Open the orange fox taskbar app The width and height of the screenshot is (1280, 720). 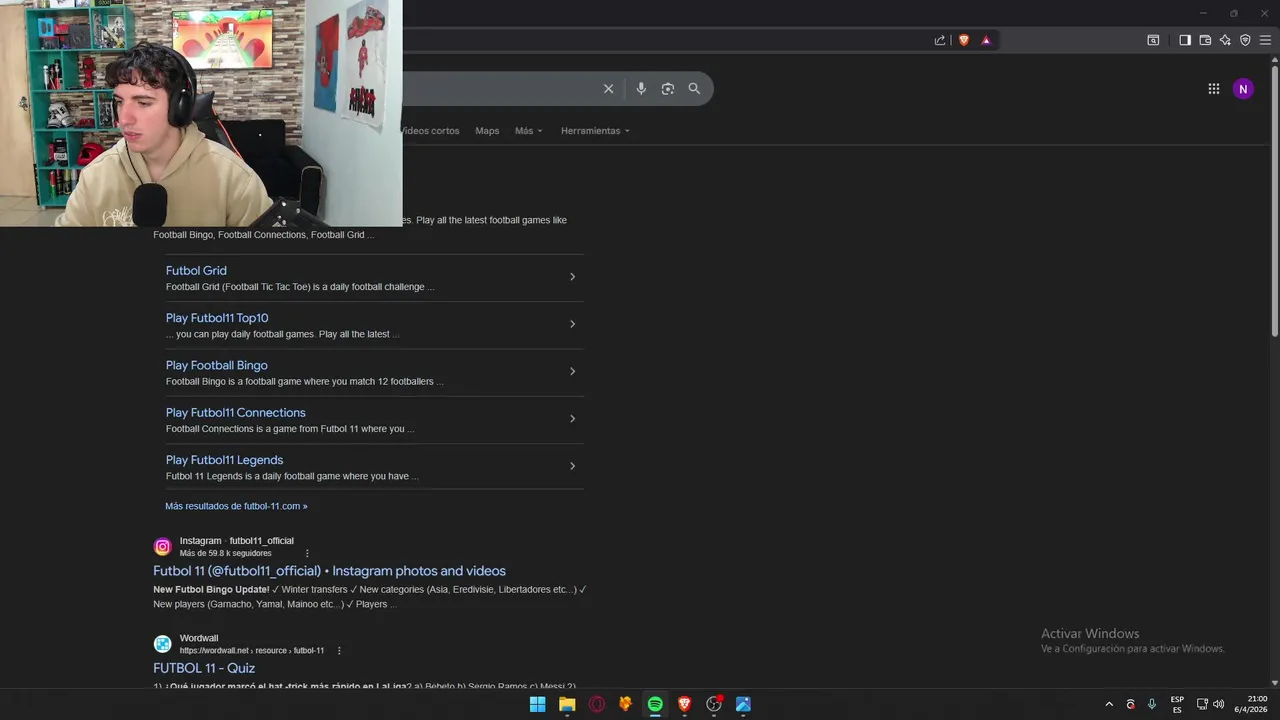(x=626, y=704)
